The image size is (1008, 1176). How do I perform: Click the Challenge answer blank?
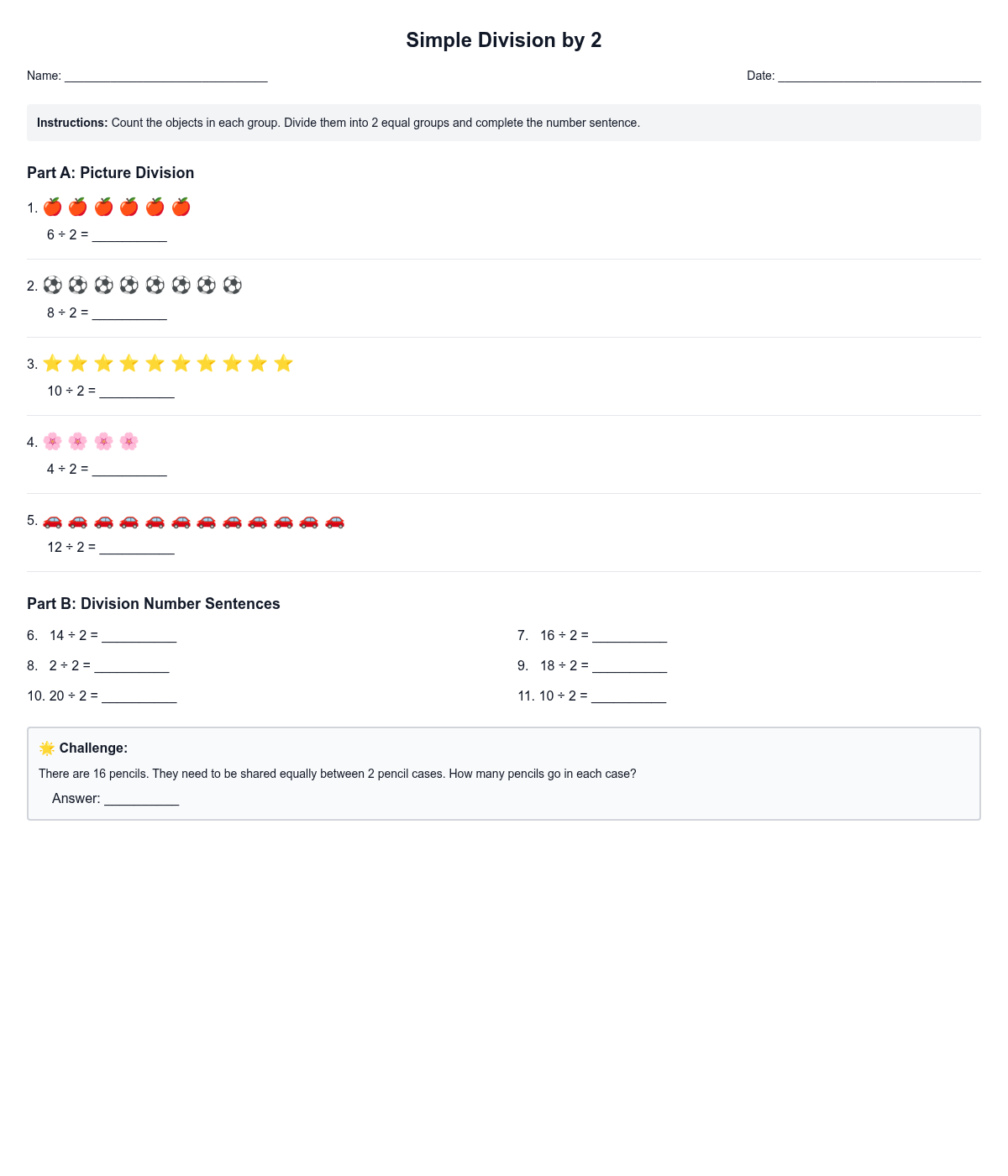141,799
